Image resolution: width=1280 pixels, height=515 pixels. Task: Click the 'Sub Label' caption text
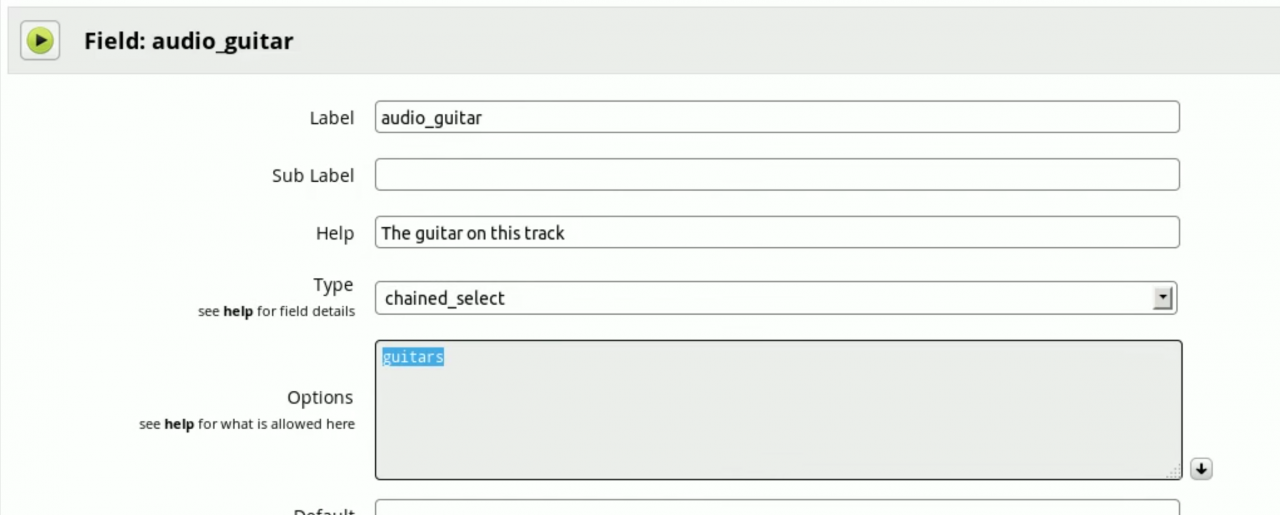coord(313,176)
